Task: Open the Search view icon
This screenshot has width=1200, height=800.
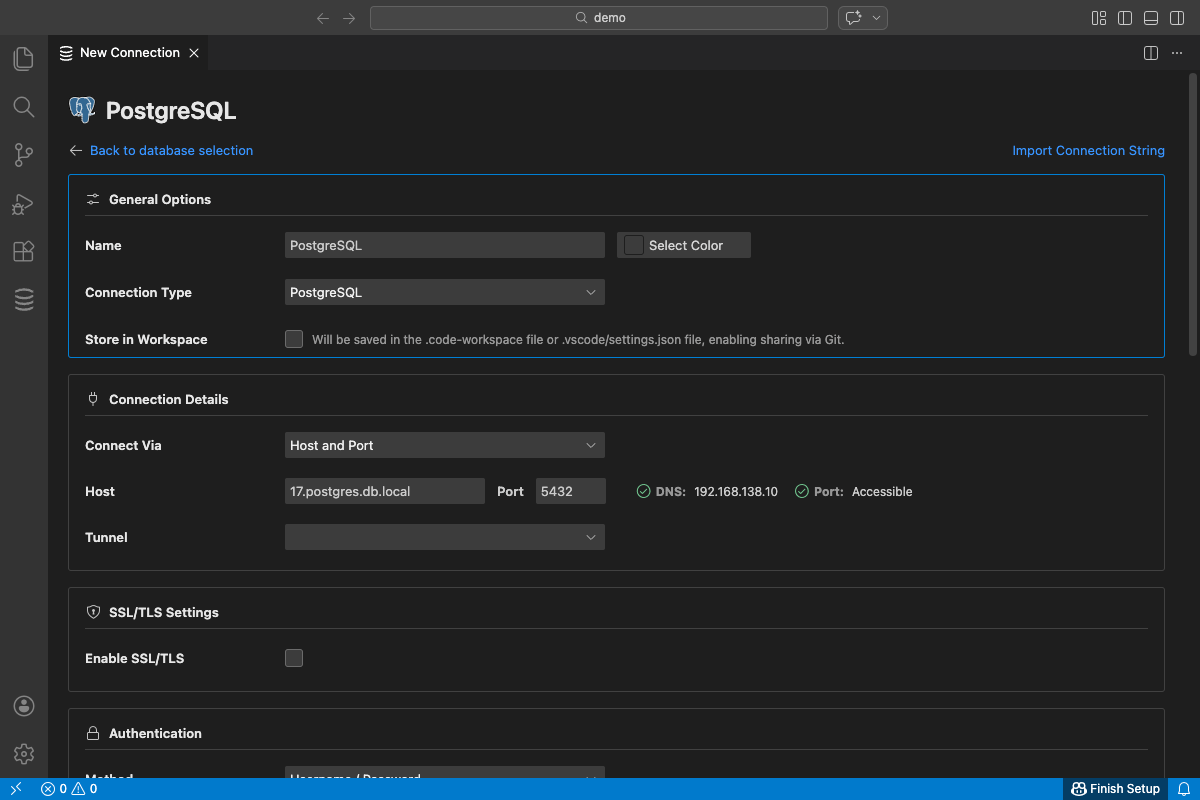Action: [23, 107]
